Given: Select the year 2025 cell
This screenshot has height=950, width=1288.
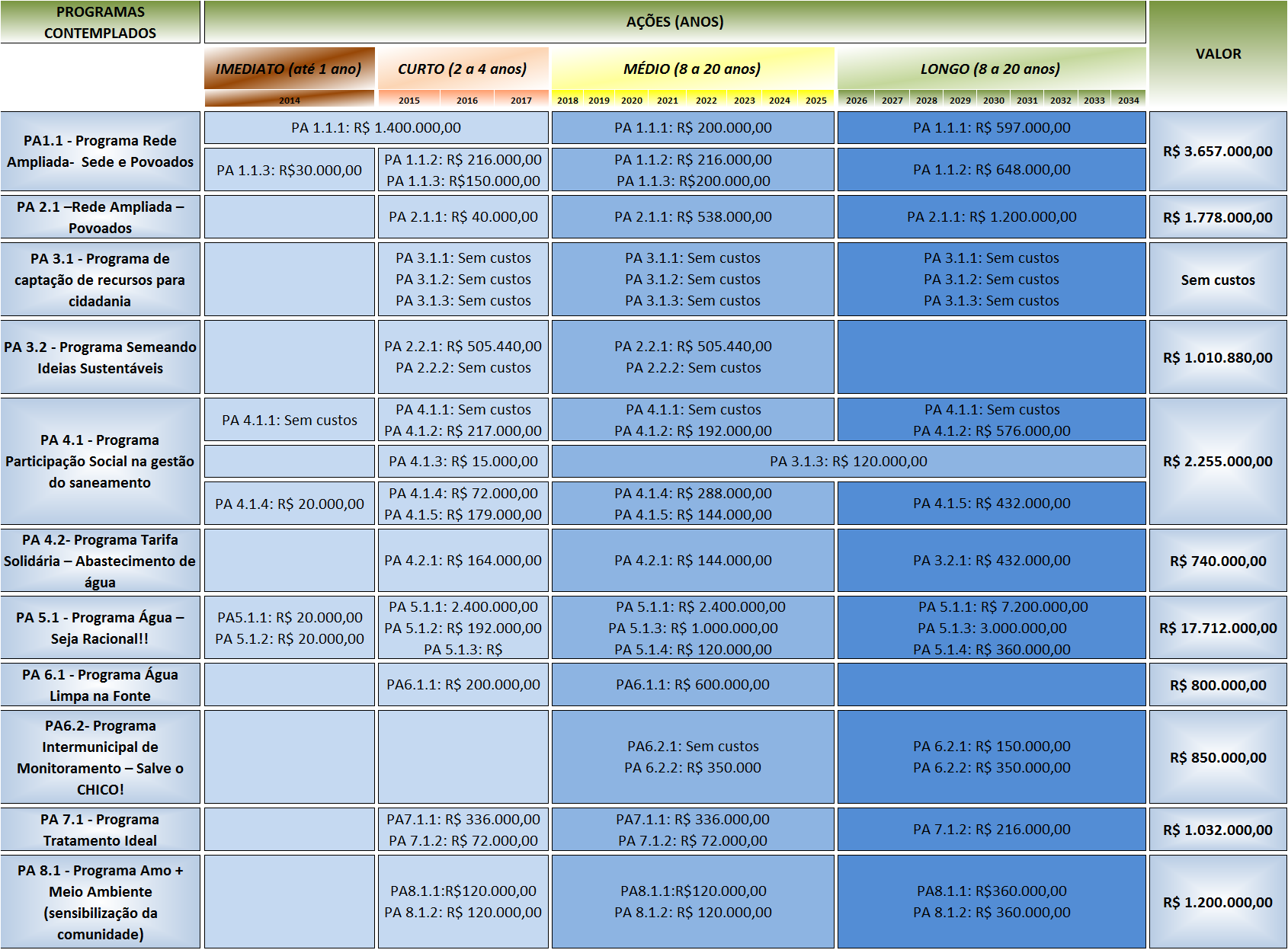Looking at the screenshot, I should 816,100.
